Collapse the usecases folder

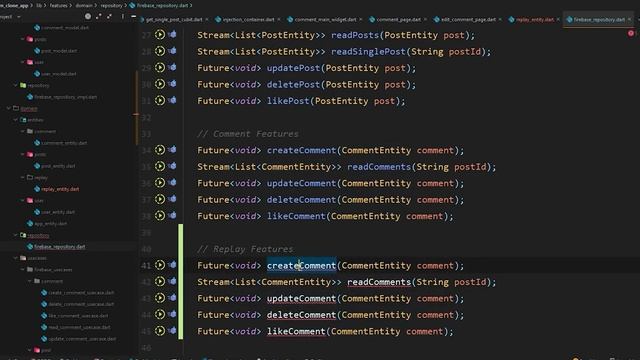tap(16, 258)
